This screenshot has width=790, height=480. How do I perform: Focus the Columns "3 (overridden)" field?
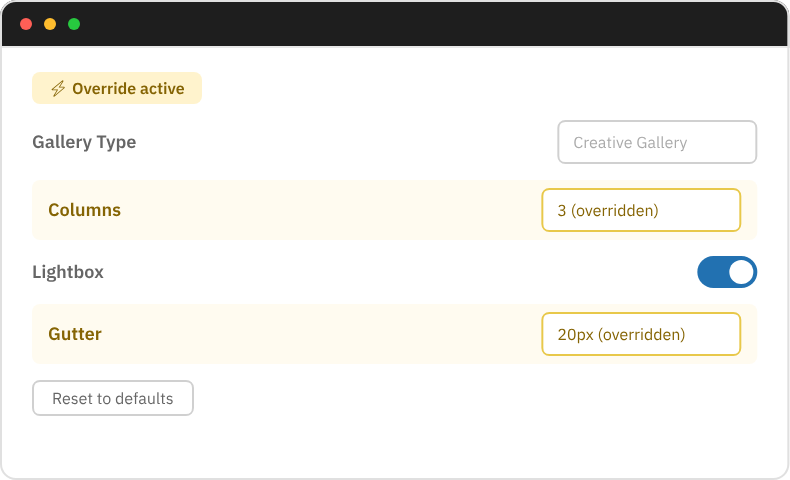tap(640, 210)
